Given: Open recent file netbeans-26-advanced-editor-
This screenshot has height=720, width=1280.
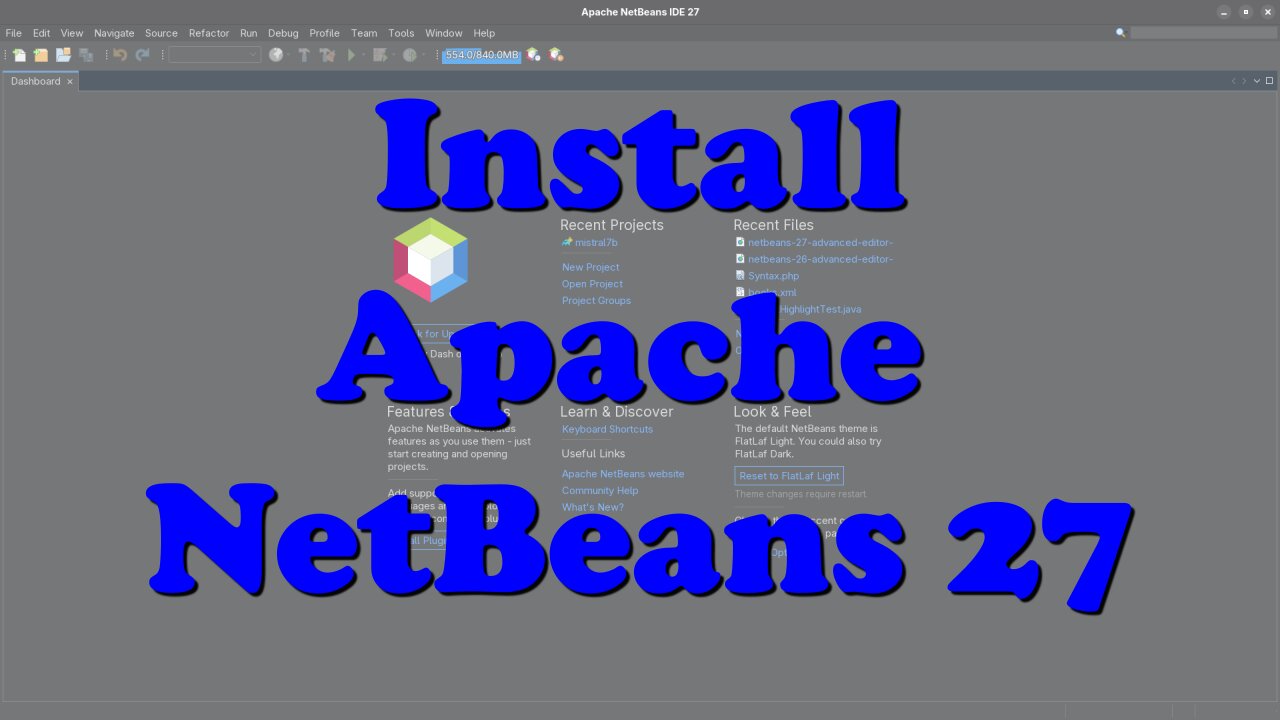Looking at the screenshot, I should [820, 259].
